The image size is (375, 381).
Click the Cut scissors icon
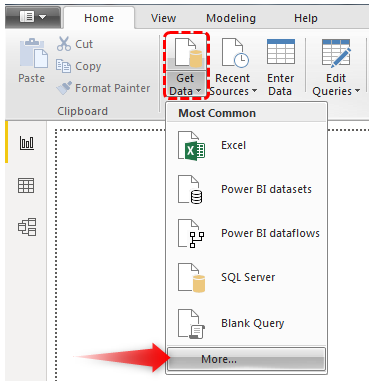pos(64,44)
